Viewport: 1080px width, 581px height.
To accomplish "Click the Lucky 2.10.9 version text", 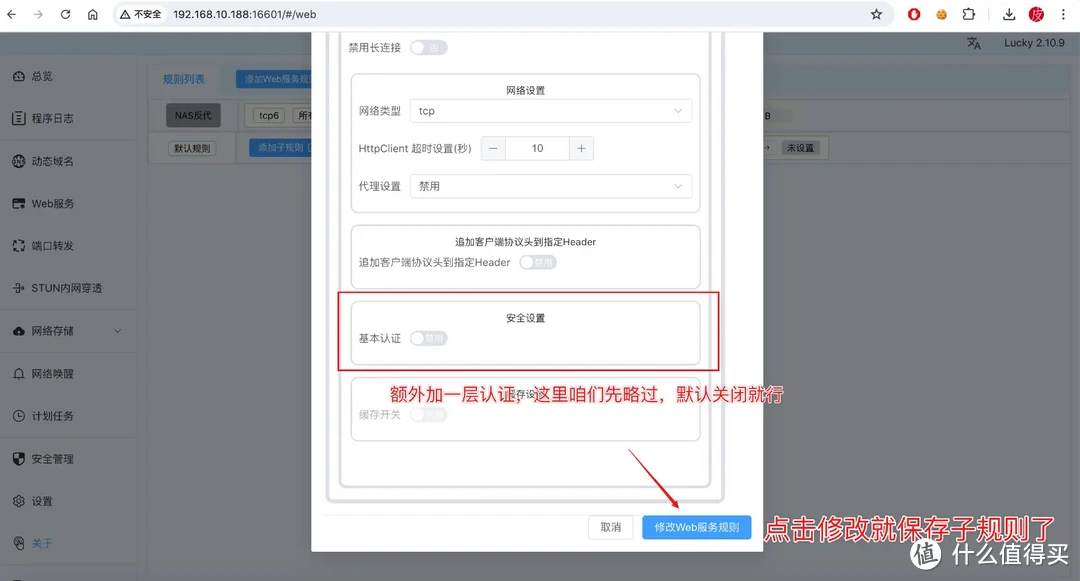I will coord(1034,43).
